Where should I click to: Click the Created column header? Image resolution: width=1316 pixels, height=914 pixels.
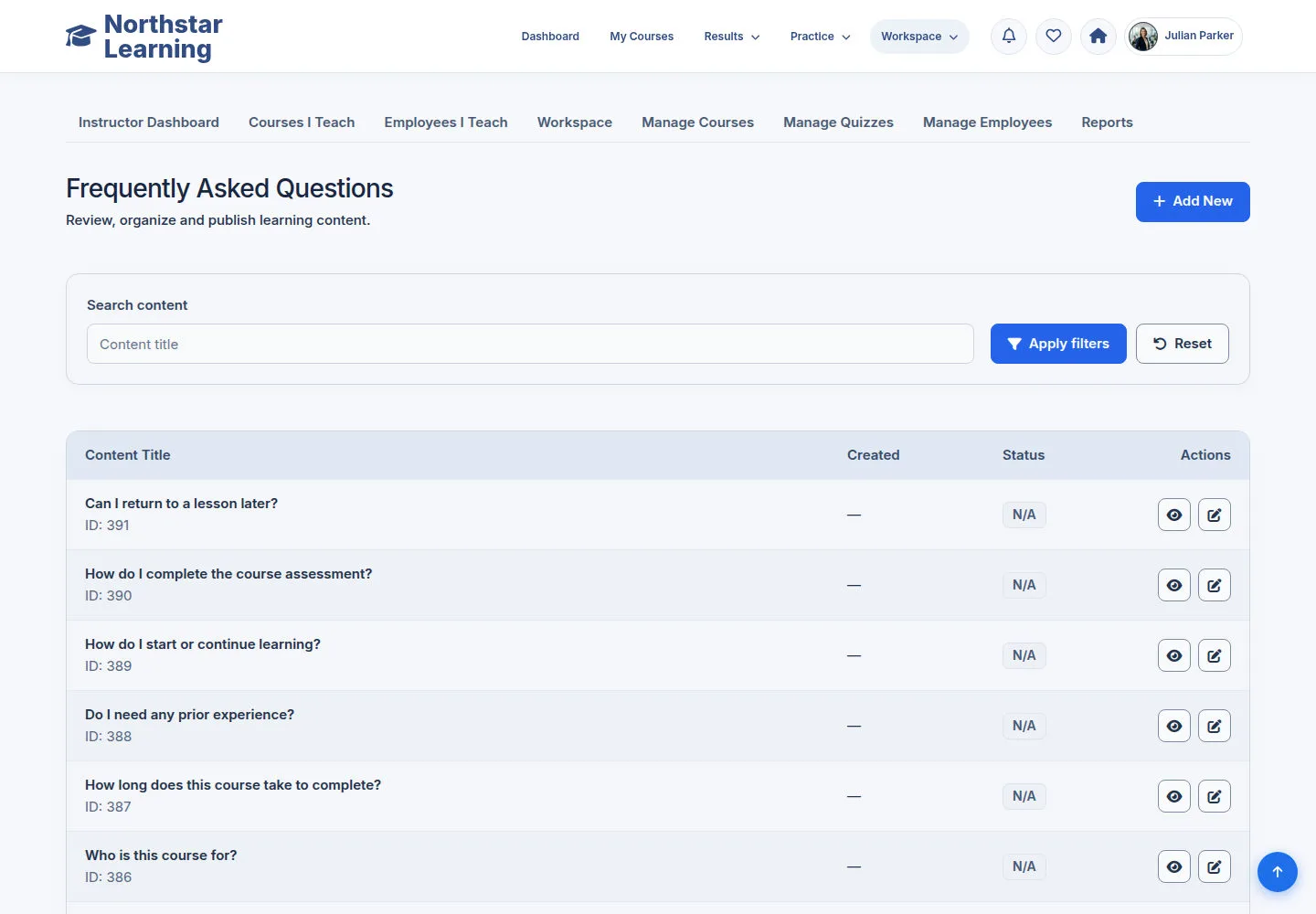pos(873,455)
